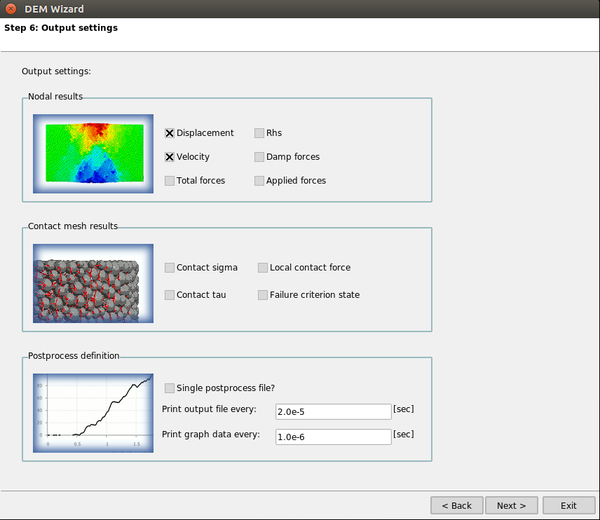600x520 pixels.
Task: Check the Applied forces option
Action: coord(259,181)
